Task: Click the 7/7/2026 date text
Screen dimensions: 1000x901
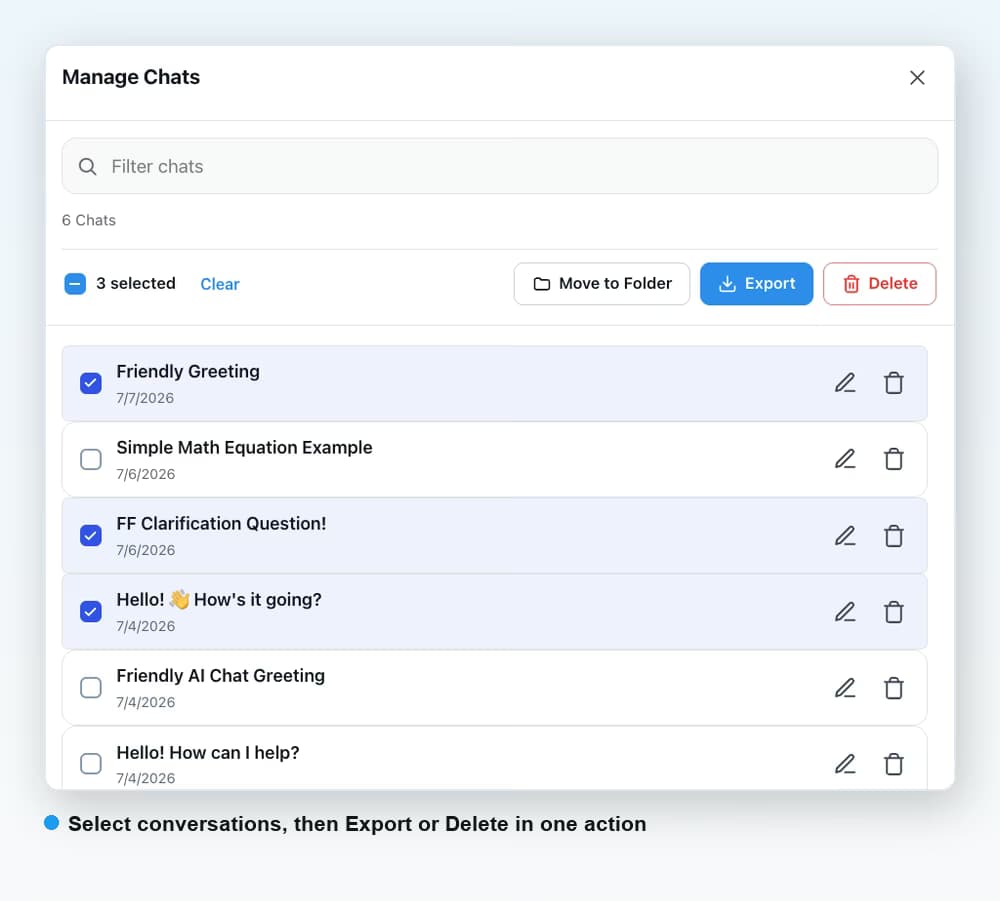Action: 145,399
